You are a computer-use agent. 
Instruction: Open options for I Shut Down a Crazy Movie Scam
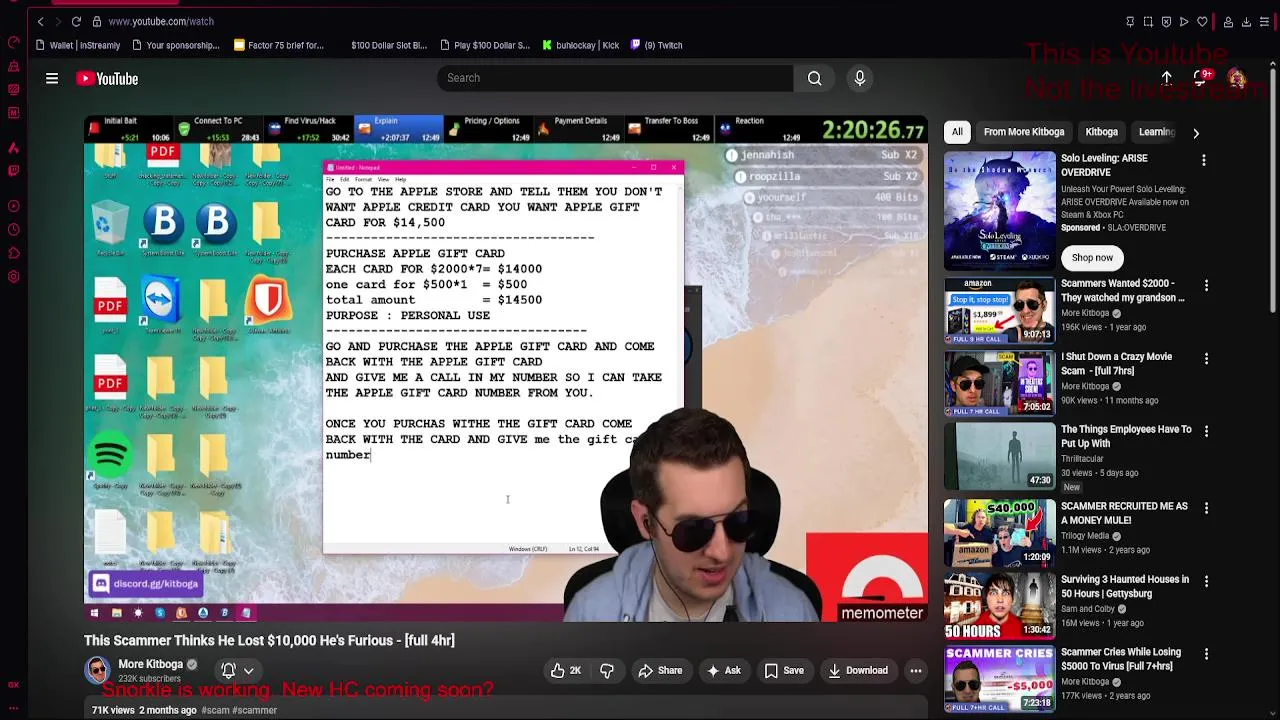pyautogui.click(x=1206, y=358)
